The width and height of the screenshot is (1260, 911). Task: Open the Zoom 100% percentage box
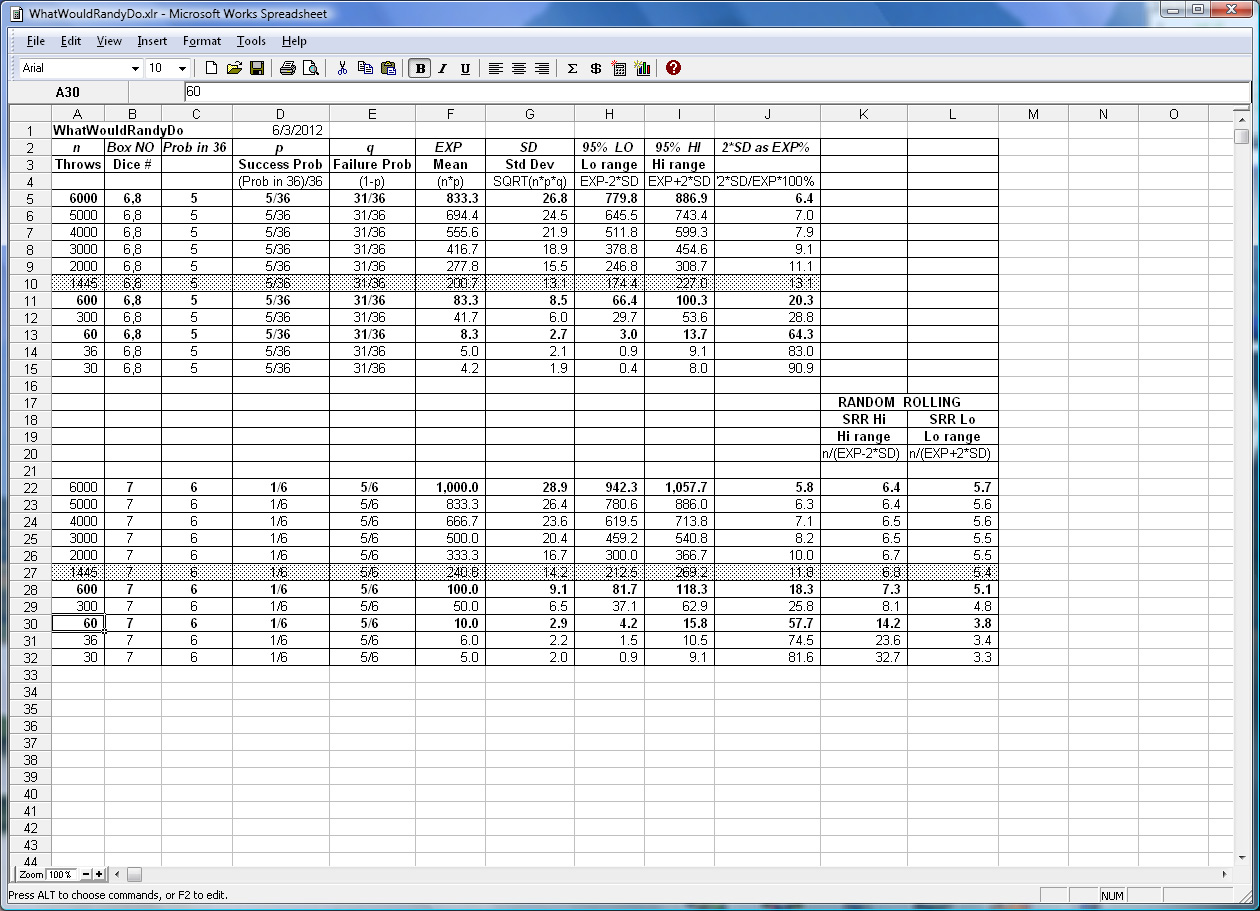coord(60,875)
